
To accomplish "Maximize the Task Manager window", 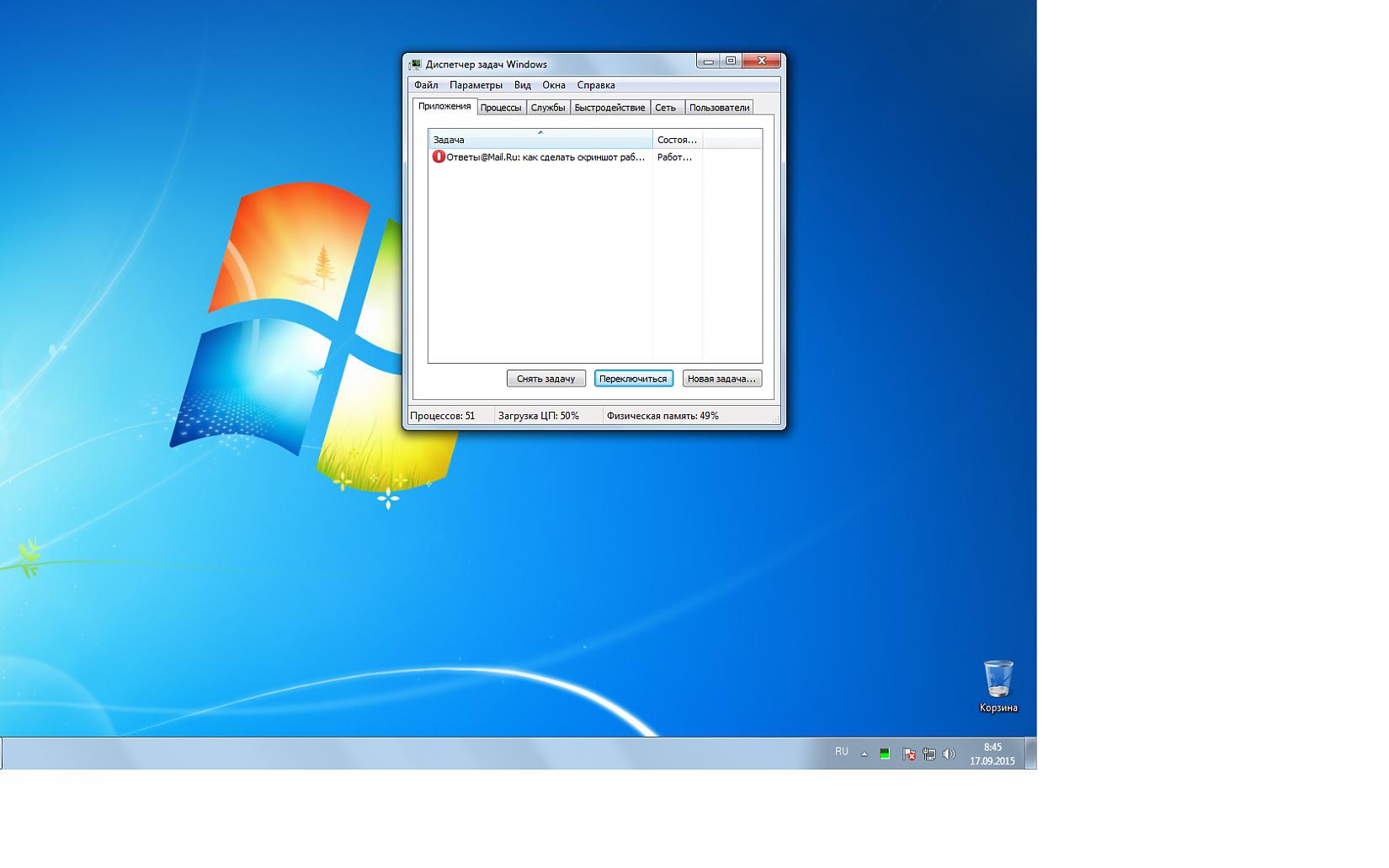I will click(x=731, y=61).
